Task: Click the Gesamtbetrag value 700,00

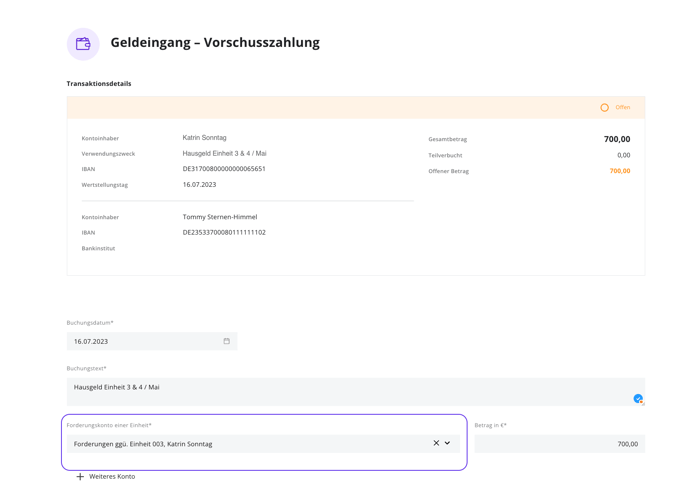Action: [x=617, y=139]
